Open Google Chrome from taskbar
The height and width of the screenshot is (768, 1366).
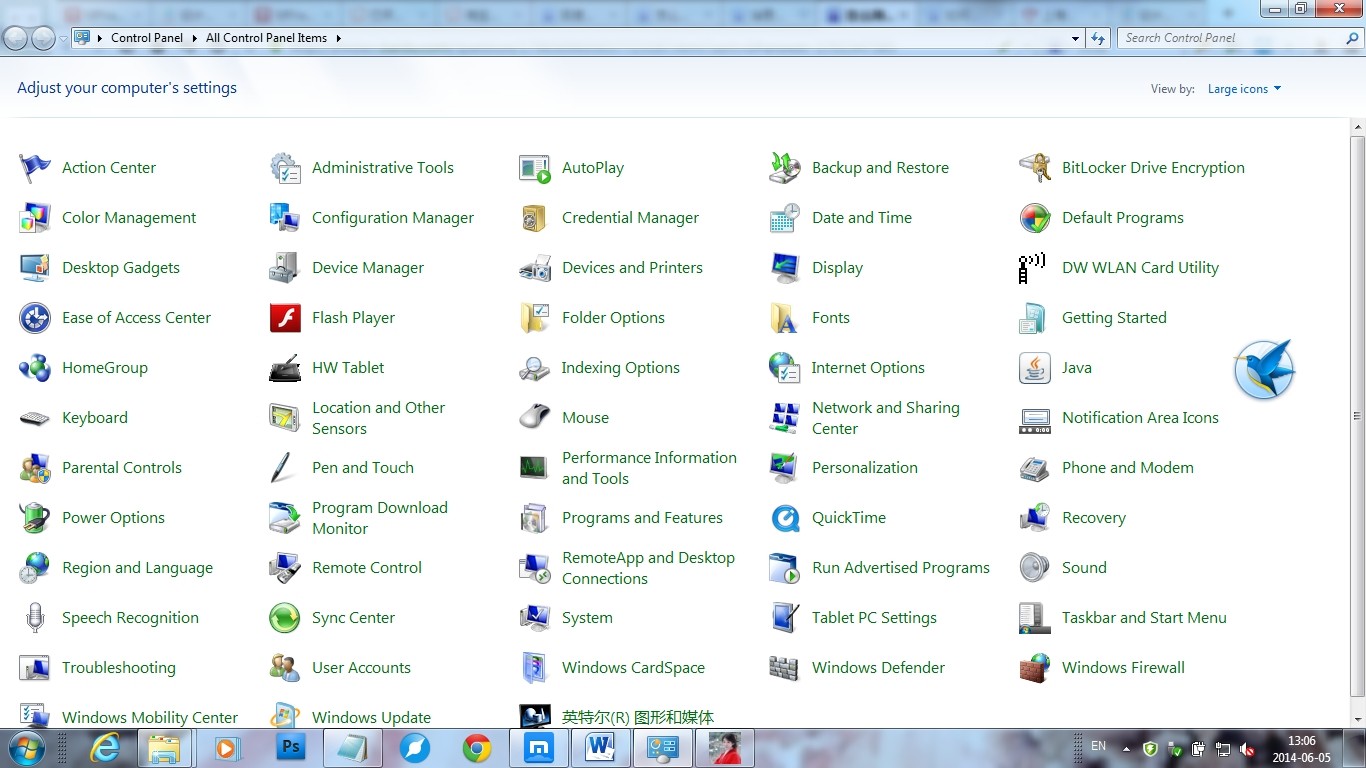point(477,748)
